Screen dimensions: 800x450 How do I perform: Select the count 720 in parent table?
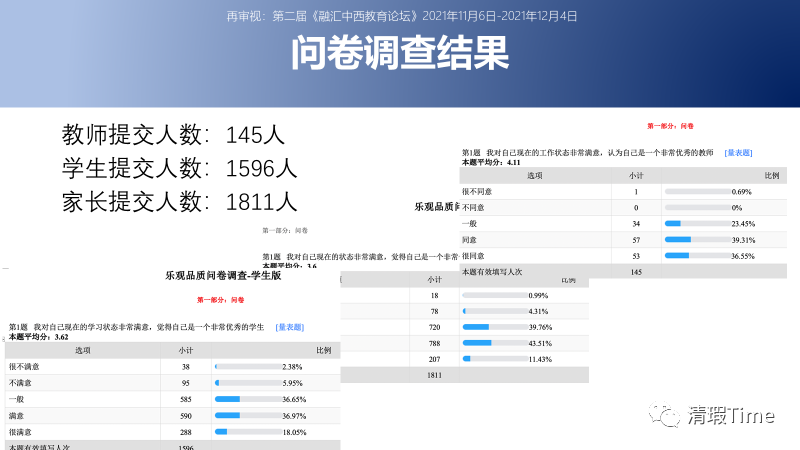click(434, 327)
